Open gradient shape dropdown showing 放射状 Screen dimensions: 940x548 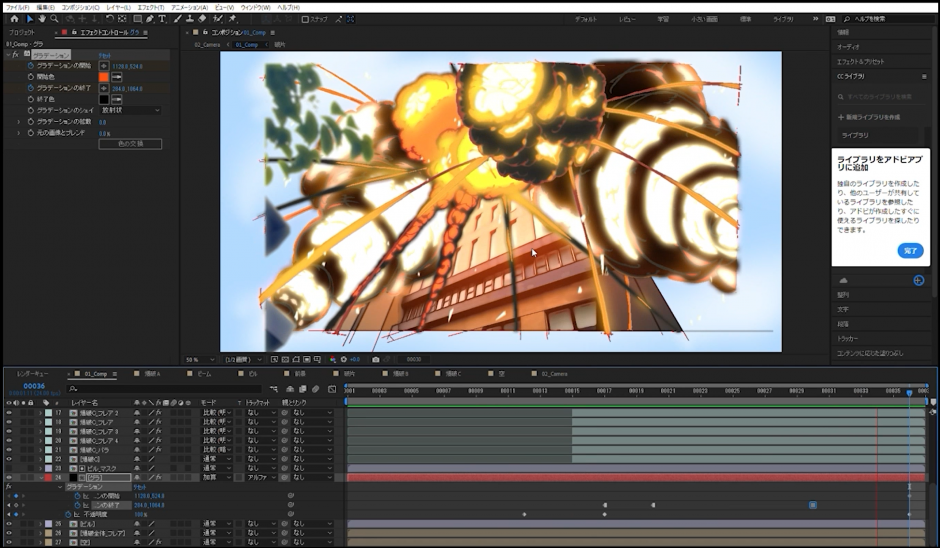click(131, 110)
